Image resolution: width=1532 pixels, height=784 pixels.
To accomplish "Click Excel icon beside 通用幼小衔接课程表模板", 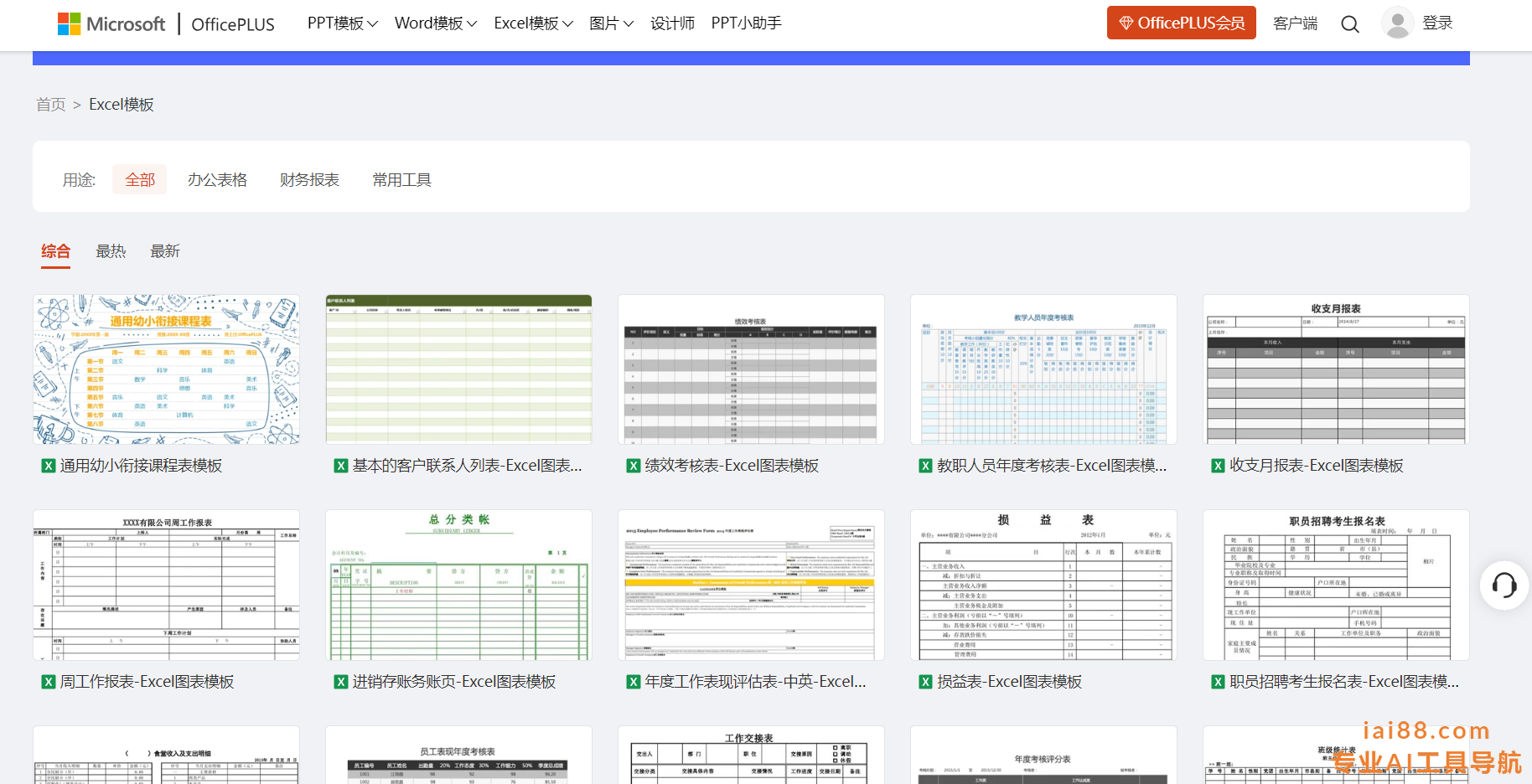I will coord(49,466).
